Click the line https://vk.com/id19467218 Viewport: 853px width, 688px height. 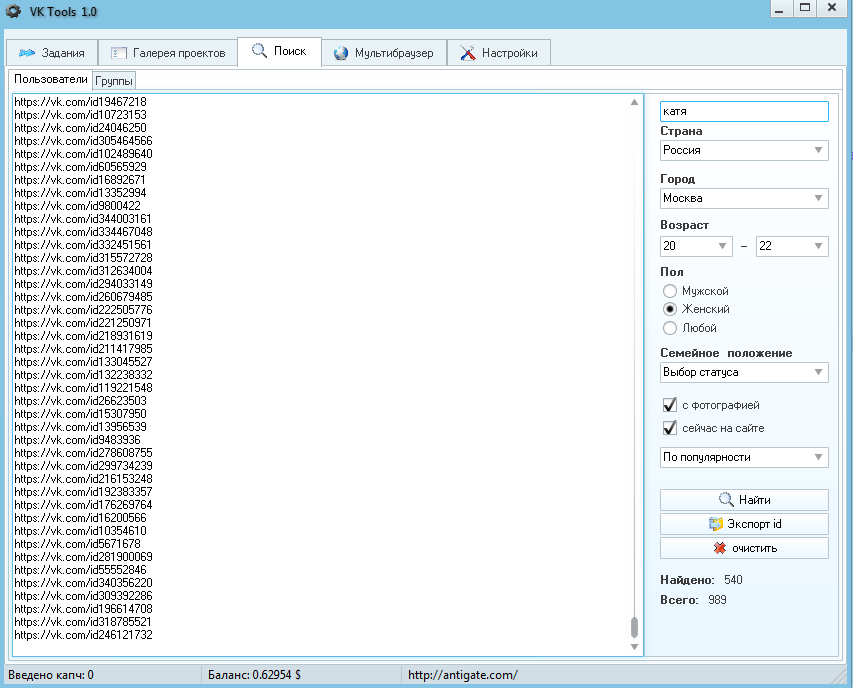coord(81,102)
